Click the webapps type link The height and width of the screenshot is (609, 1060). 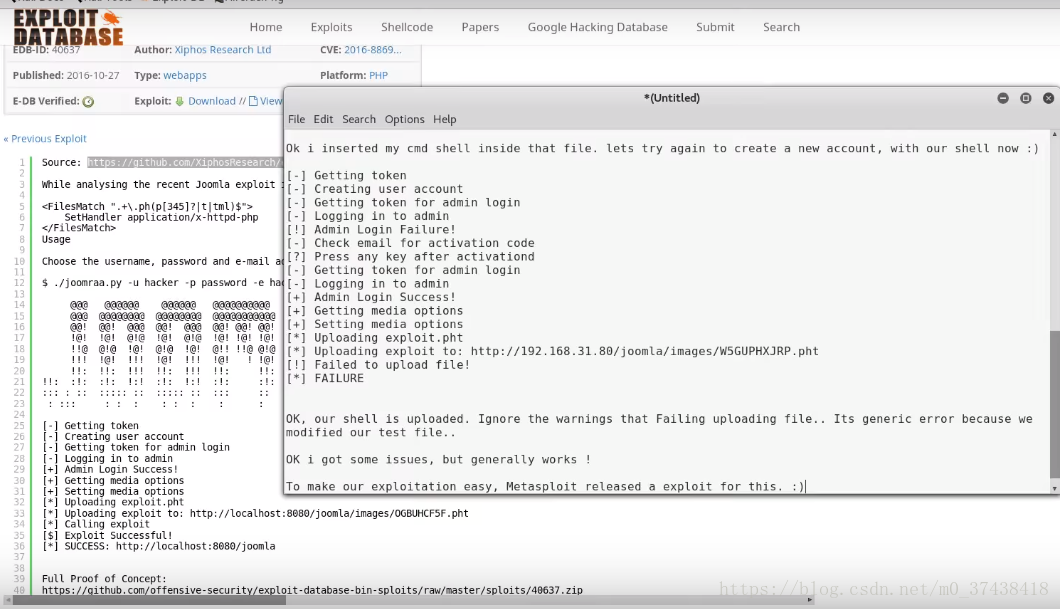coord(185,75)
